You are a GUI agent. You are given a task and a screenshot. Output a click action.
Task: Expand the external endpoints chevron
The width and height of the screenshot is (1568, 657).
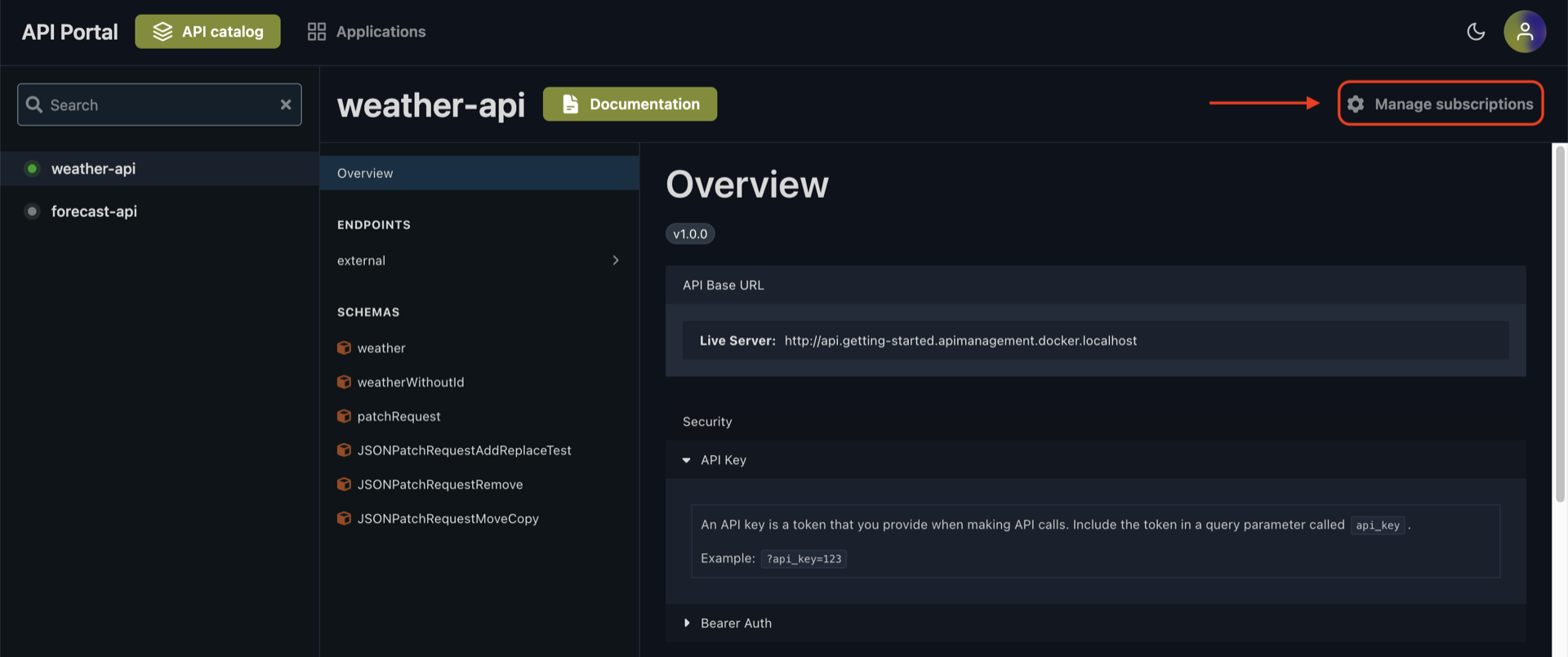coord(616,261)
